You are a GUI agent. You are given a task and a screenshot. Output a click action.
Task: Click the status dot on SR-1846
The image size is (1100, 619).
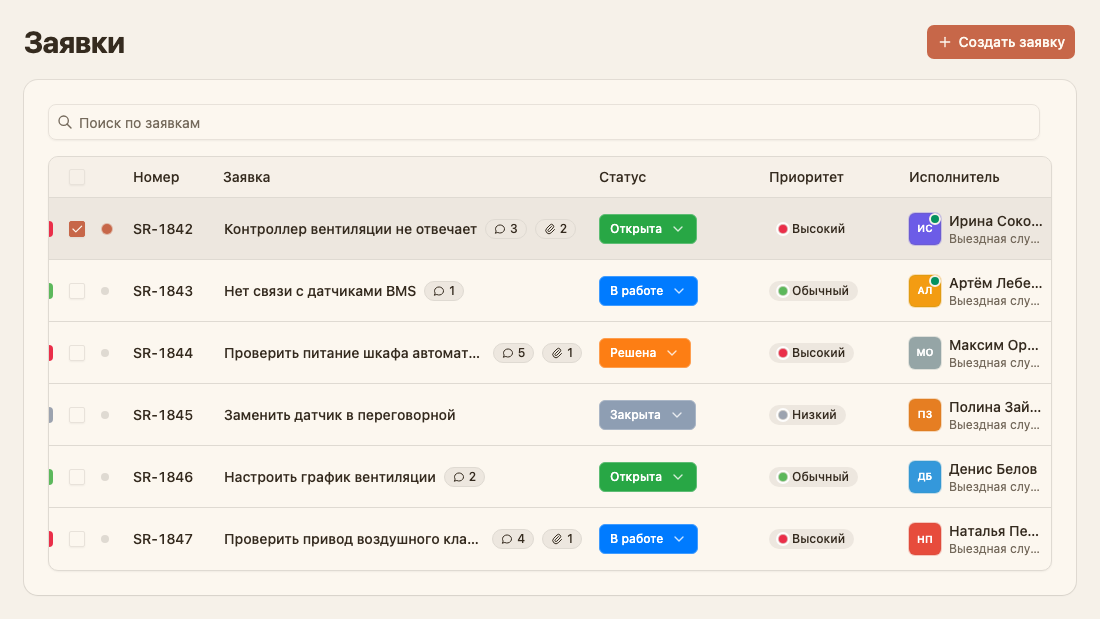(105, 477)
